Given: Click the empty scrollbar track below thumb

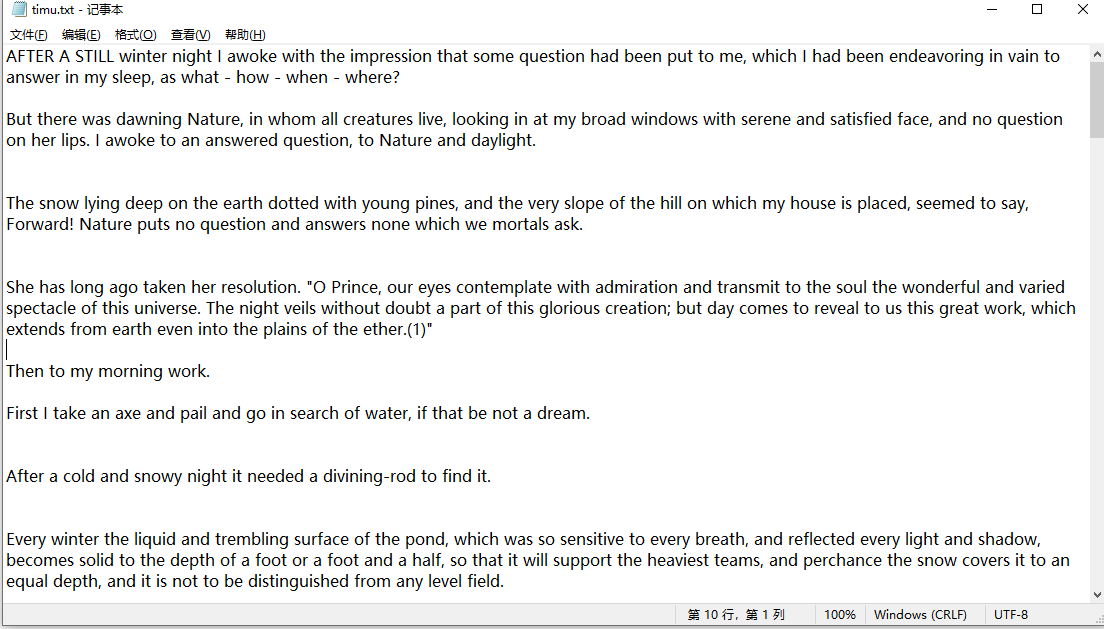Looking at the screenshot, I should 1096,363.
